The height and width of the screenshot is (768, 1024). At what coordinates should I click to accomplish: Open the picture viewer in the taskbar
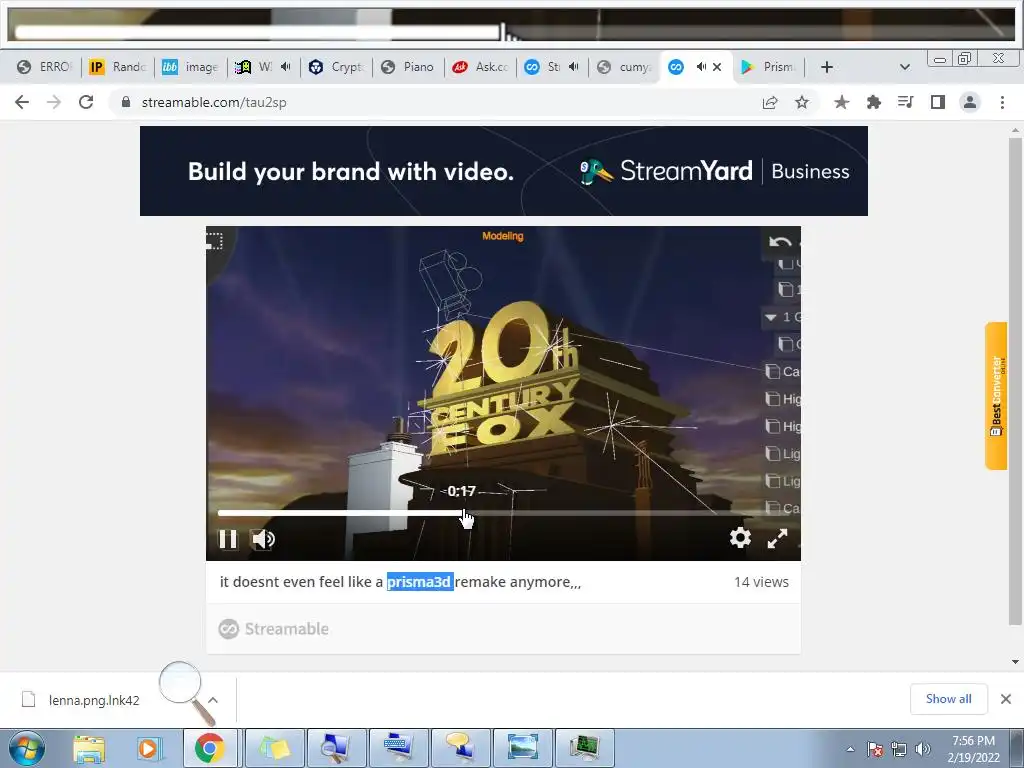click(522, 748)
